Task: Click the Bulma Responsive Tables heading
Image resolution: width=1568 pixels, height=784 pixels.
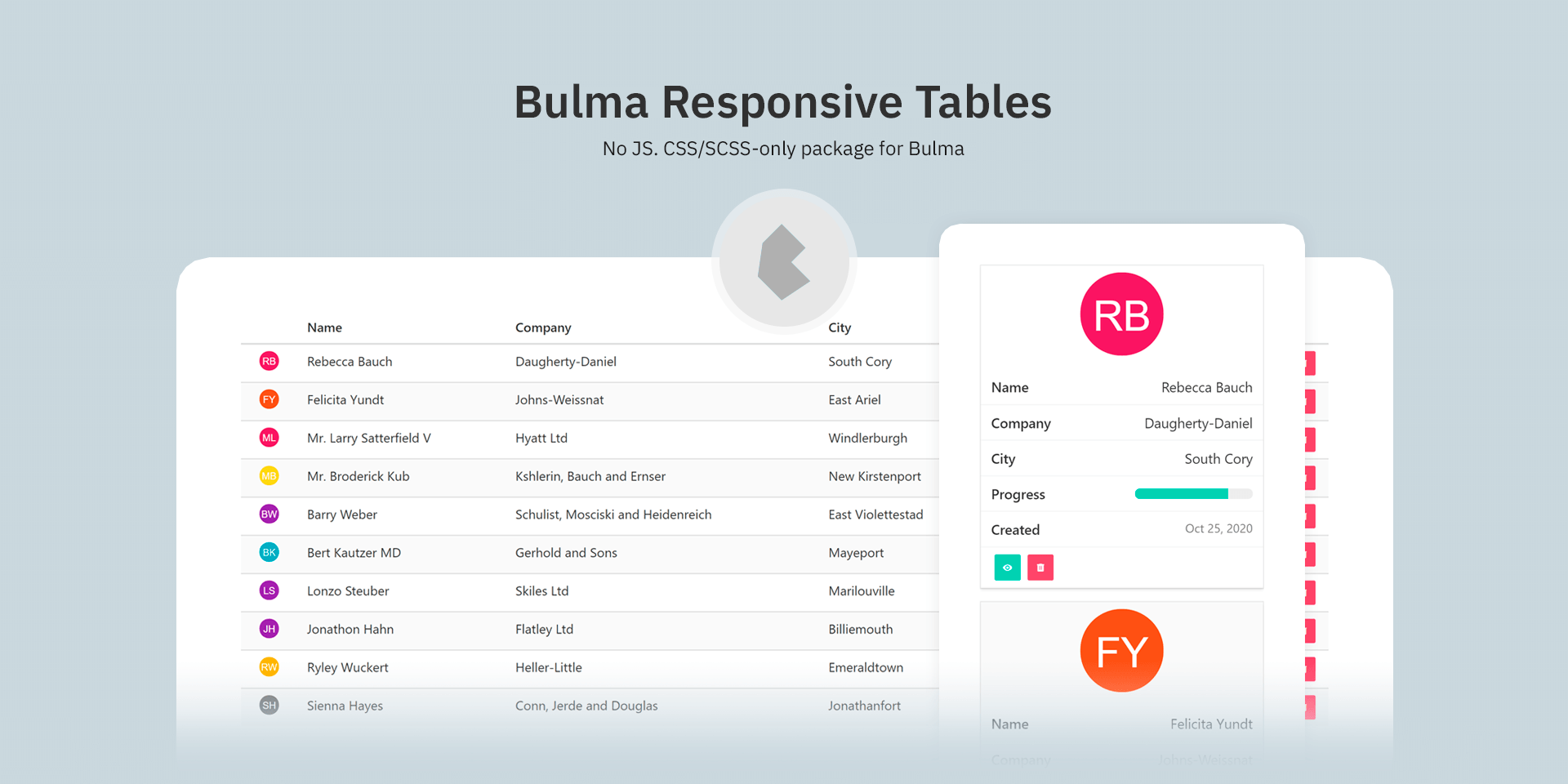Action: coord(783,102)
